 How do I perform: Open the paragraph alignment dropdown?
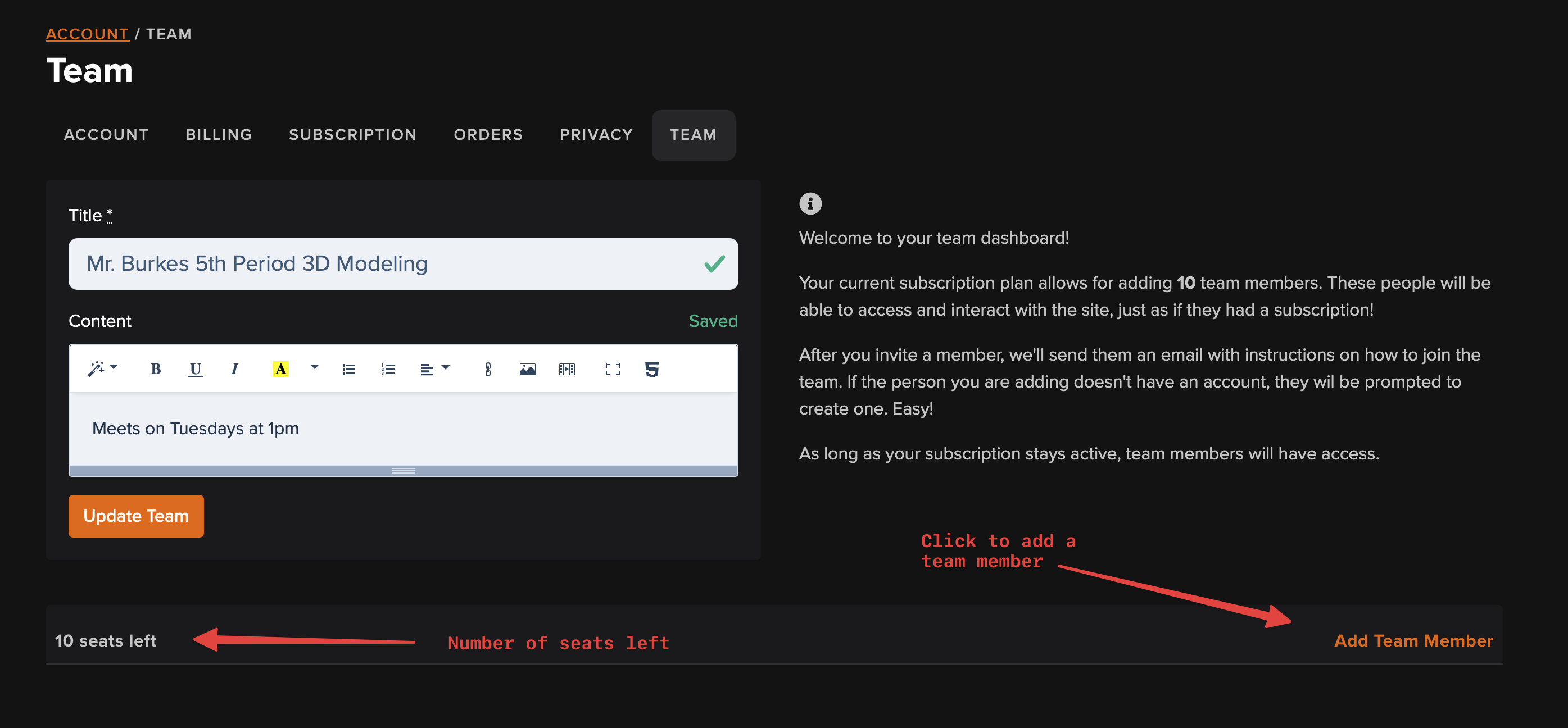coord(434,368)
